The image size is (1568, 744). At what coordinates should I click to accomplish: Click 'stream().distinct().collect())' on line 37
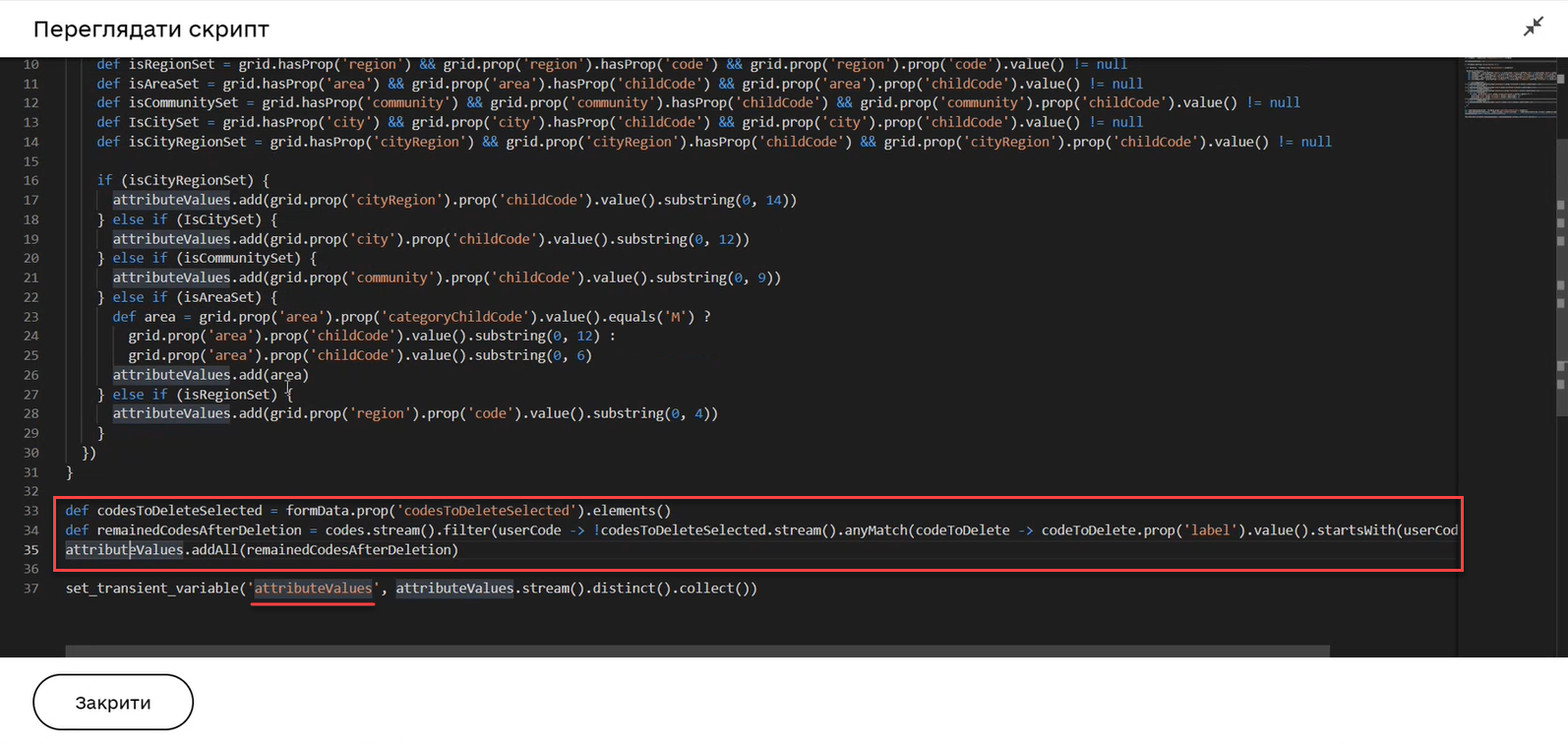[x=639, y=589]
